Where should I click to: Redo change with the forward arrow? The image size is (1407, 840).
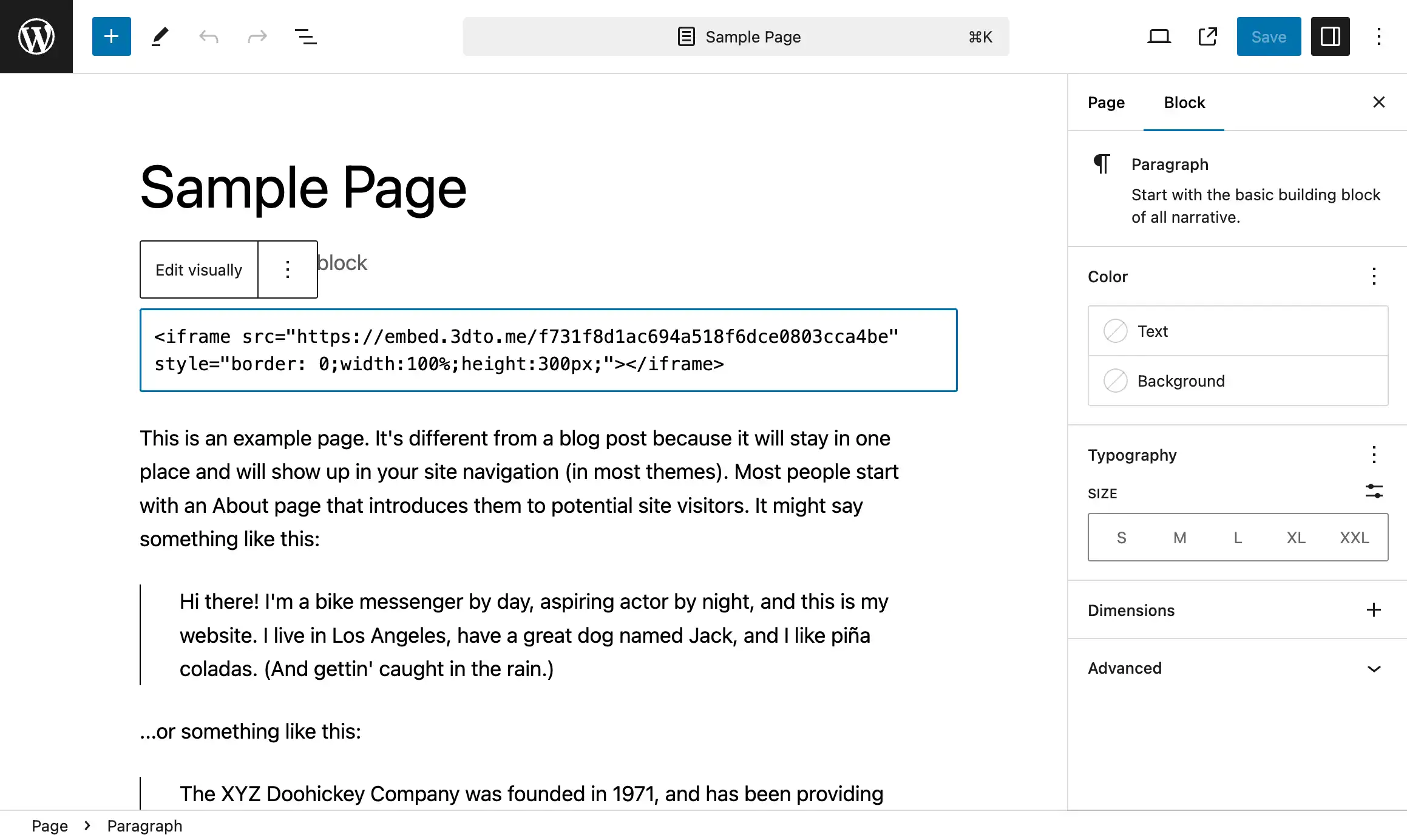pyautogui.click(x=257, y=36)
